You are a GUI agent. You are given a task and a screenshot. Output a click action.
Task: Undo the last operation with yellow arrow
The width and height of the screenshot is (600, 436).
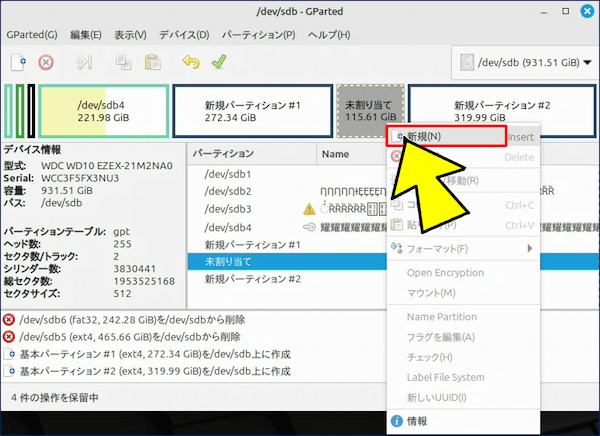(191, 62)
